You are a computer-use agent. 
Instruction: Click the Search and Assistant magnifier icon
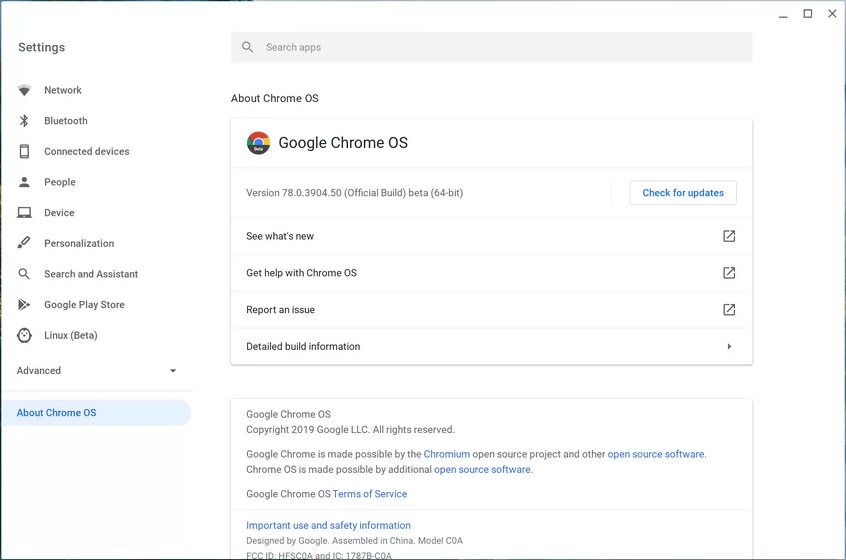tap(24, 274)
